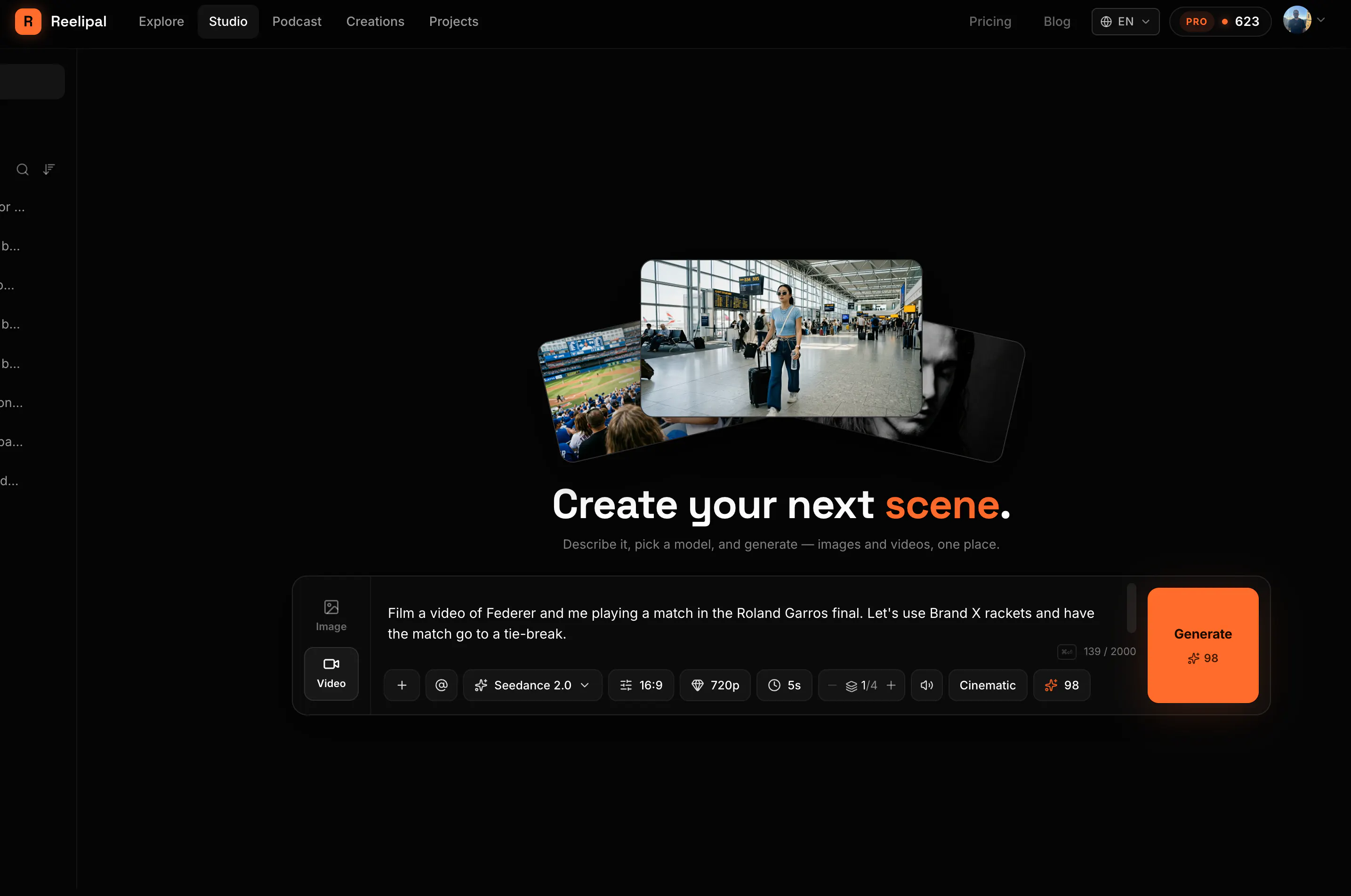
Task: Open the Blog link
Action: [x=1057, y=22]
